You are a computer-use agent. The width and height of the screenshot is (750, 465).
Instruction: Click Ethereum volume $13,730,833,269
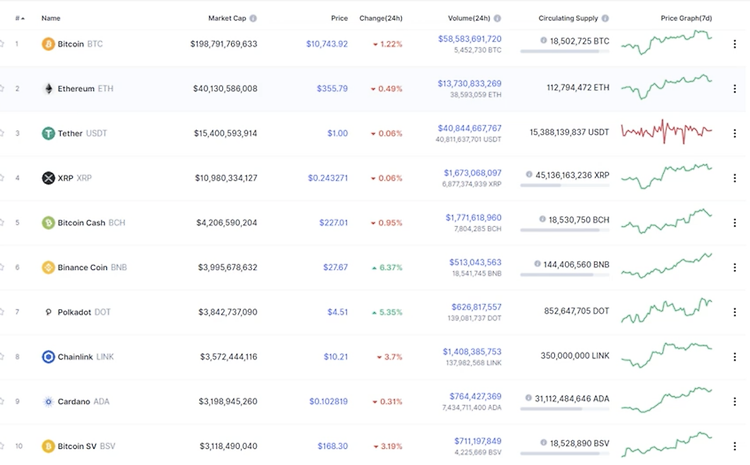tap(470, 84)
